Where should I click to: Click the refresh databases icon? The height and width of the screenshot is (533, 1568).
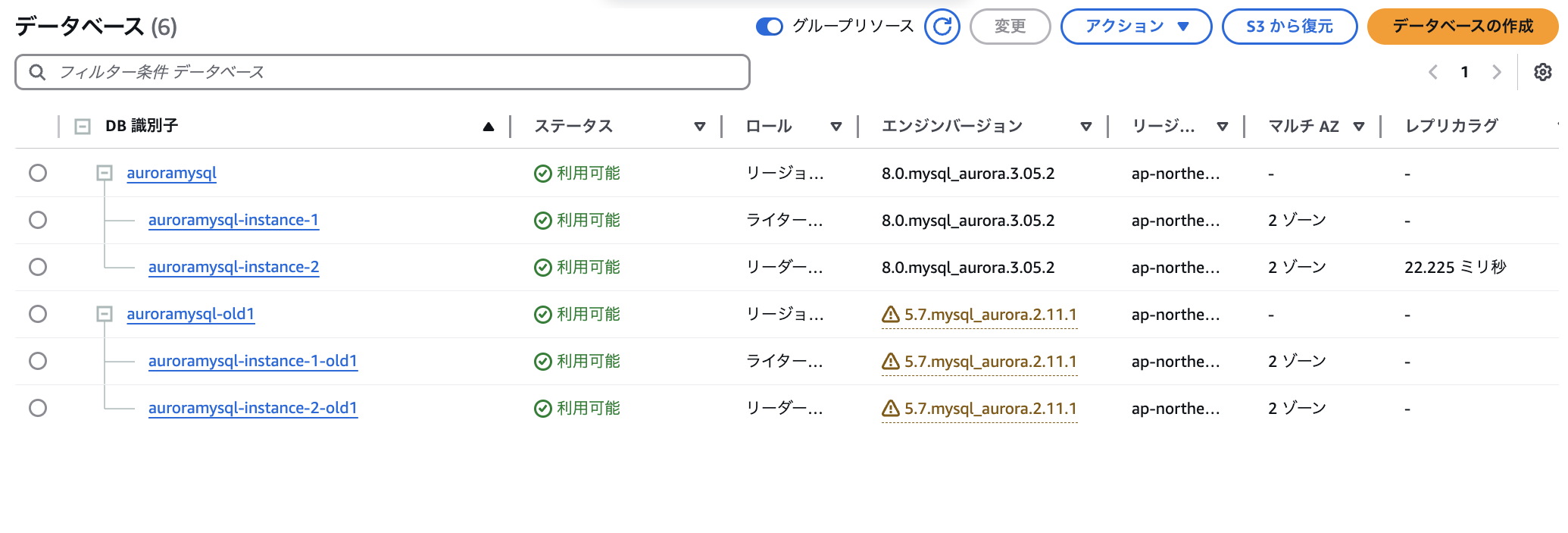[x=942, y=27]
